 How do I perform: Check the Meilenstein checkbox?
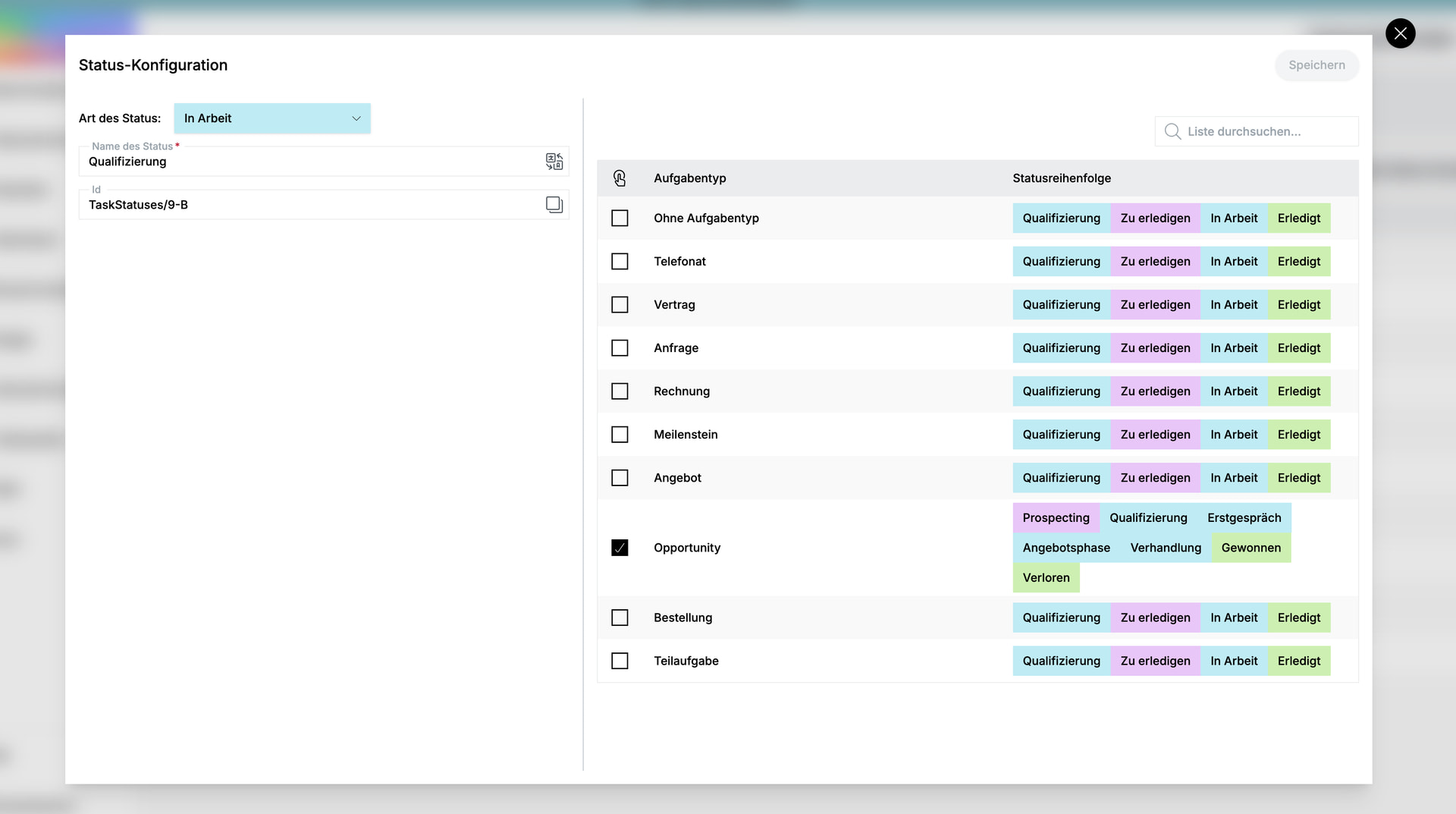[620, 435]
